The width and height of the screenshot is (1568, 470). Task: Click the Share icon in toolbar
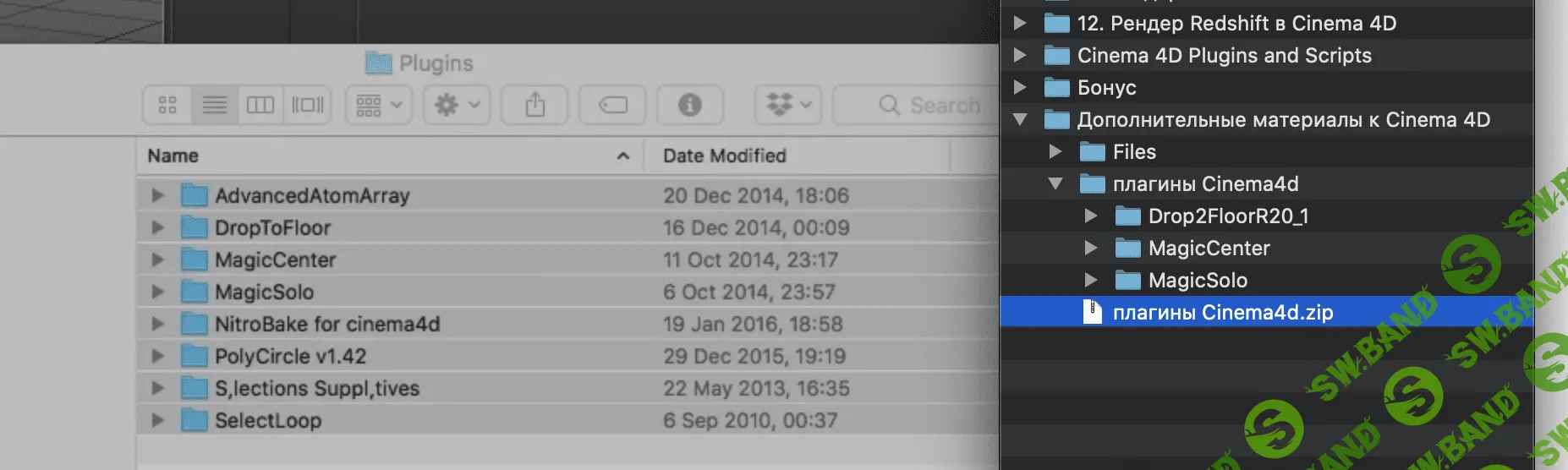tap(535, 105)
